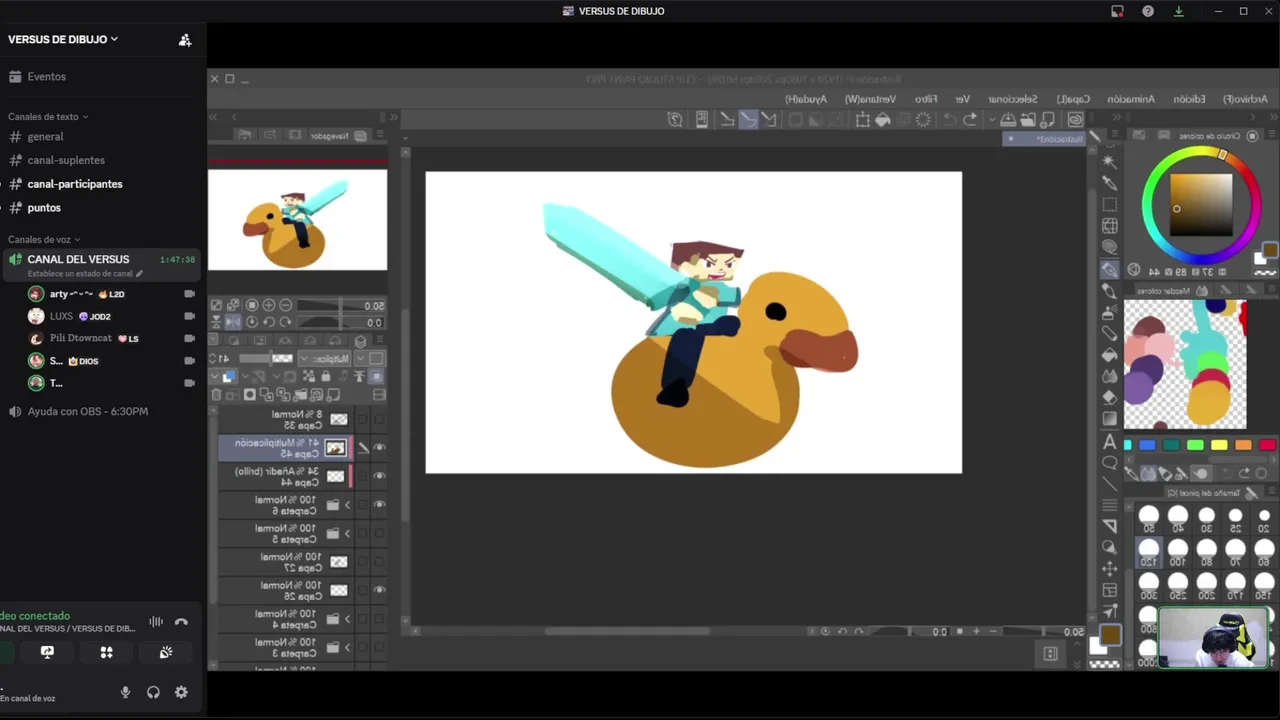Viewport: 1280px width, 720px height.
Task: Expand the Carpeta 6 folder
Action: pyautogui.click(x=348, y=505)
